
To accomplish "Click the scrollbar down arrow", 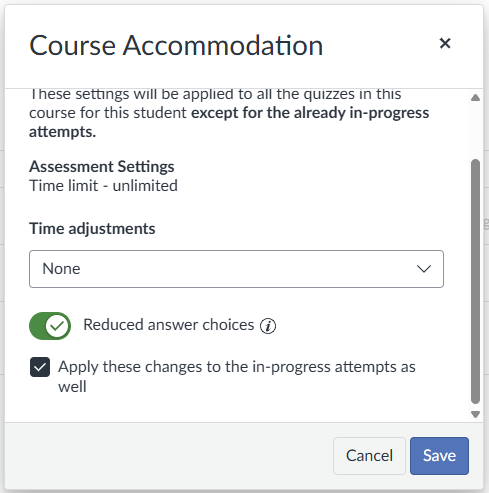I will [x=475, y=414].
